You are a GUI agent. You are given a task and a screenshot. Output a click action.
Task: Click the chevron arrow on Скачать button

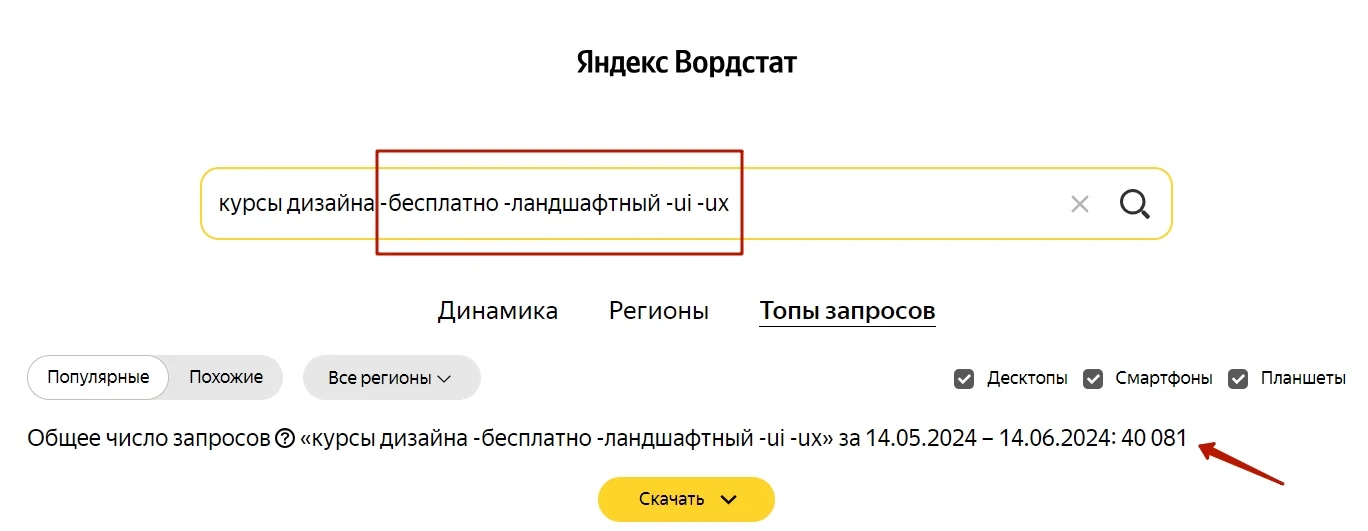tap(728, 499)
